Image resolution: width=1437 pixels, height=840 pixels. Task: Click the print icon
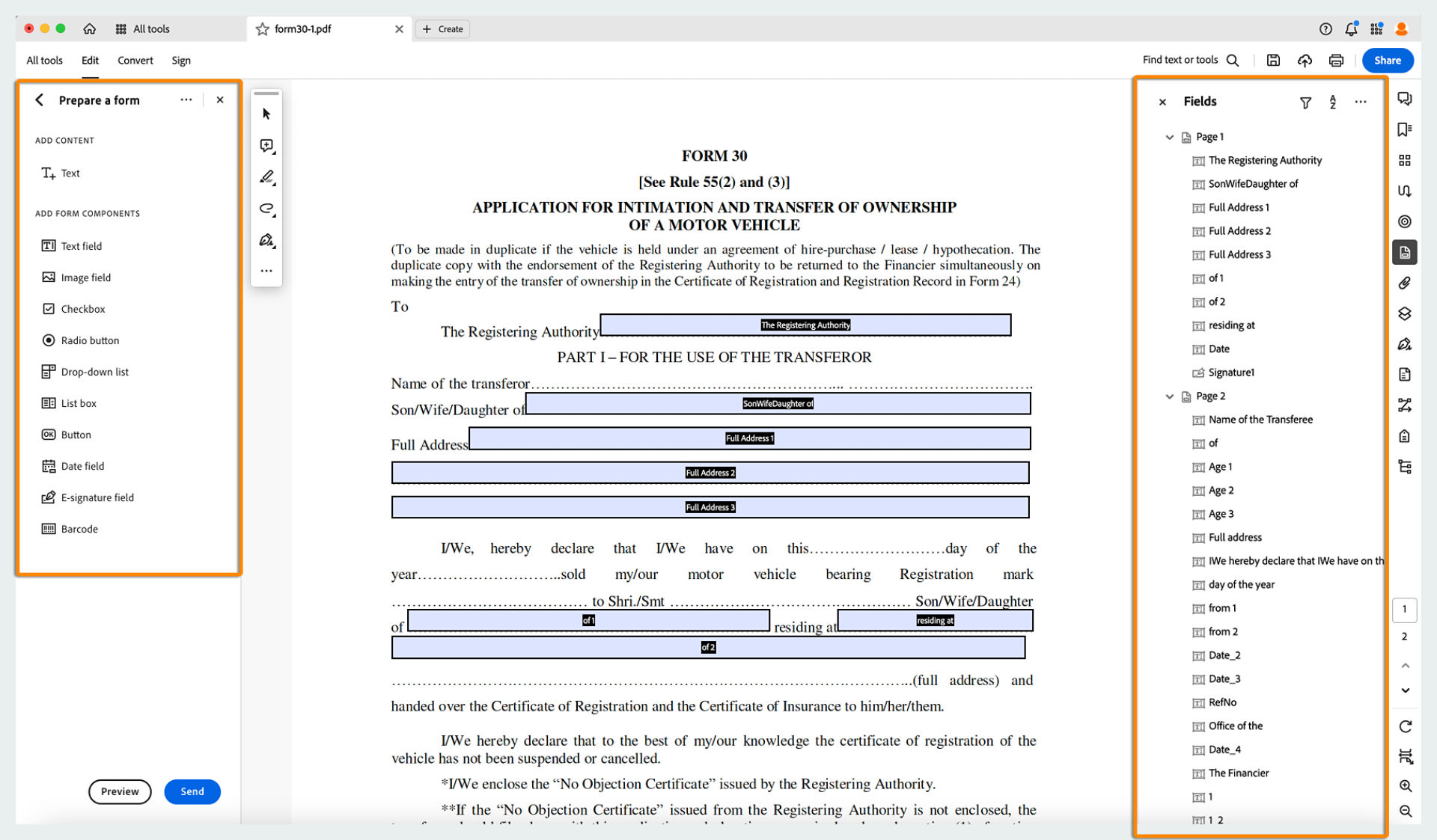(1336, 61)
